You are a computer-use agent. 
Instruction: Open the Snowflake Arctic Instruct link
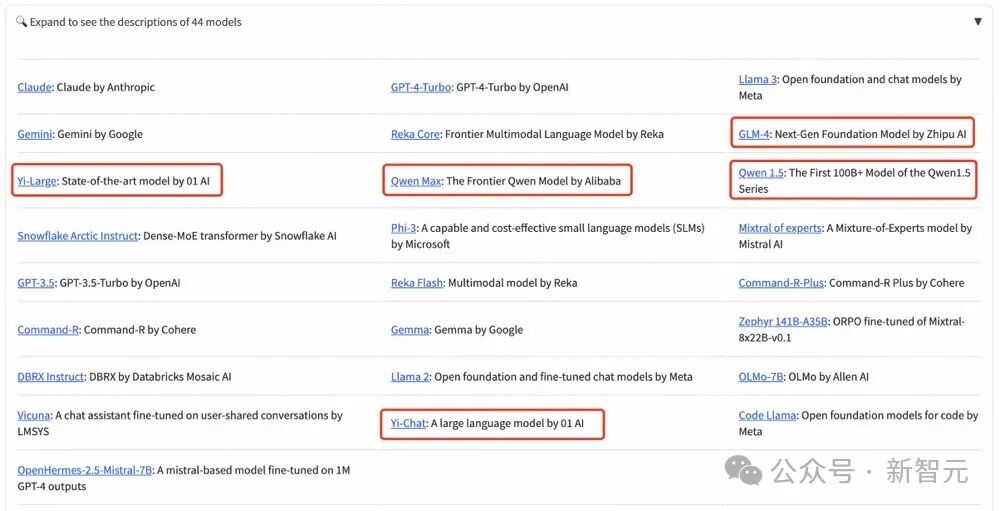coord(77,236)
